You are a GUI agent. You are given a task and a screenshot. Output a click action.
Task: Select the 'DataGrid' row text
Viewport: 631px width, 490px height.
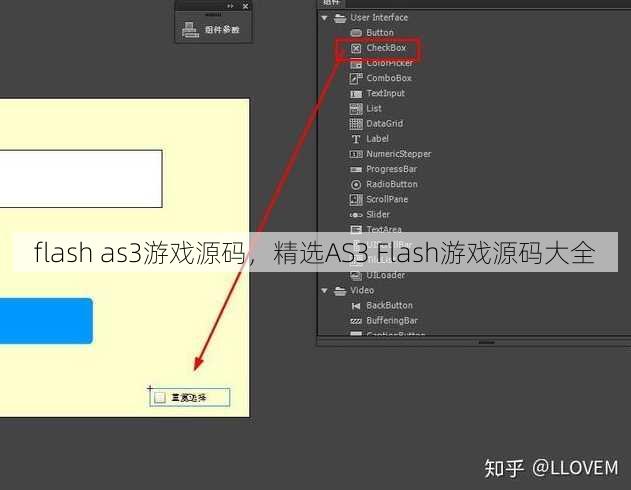pos(385,124)
